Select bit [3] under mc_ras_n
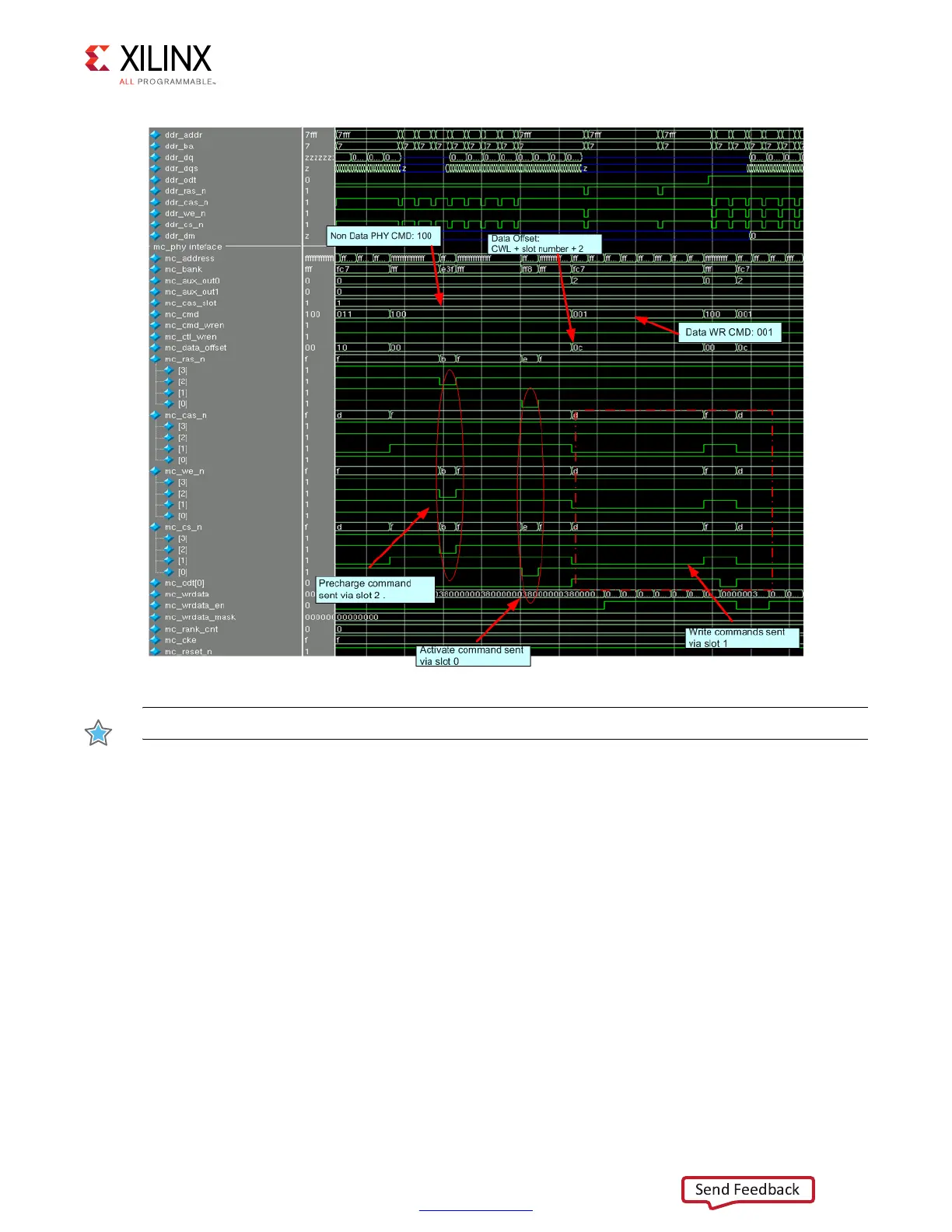This screenshot has width=952, height=1232. point(183,370)
